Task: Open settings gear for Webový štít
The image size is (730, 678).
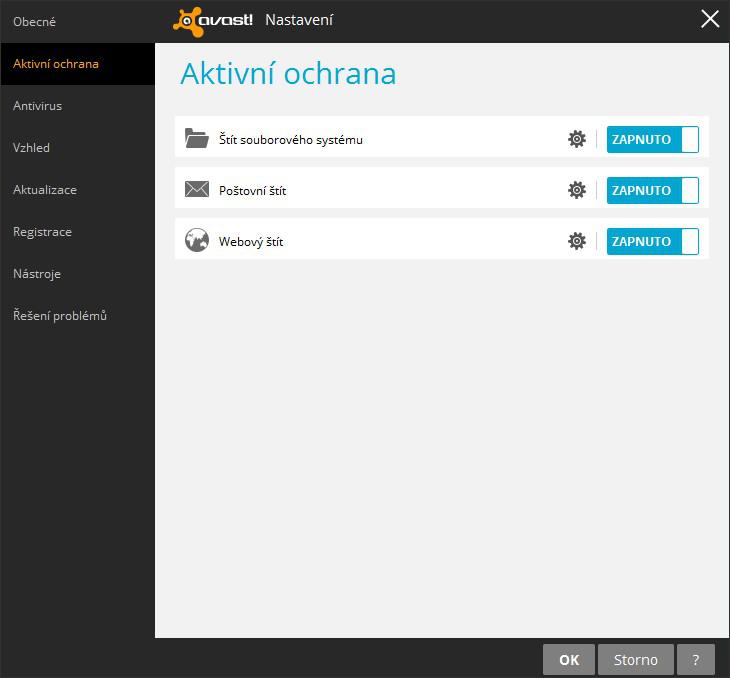Action: pos(576,241)
